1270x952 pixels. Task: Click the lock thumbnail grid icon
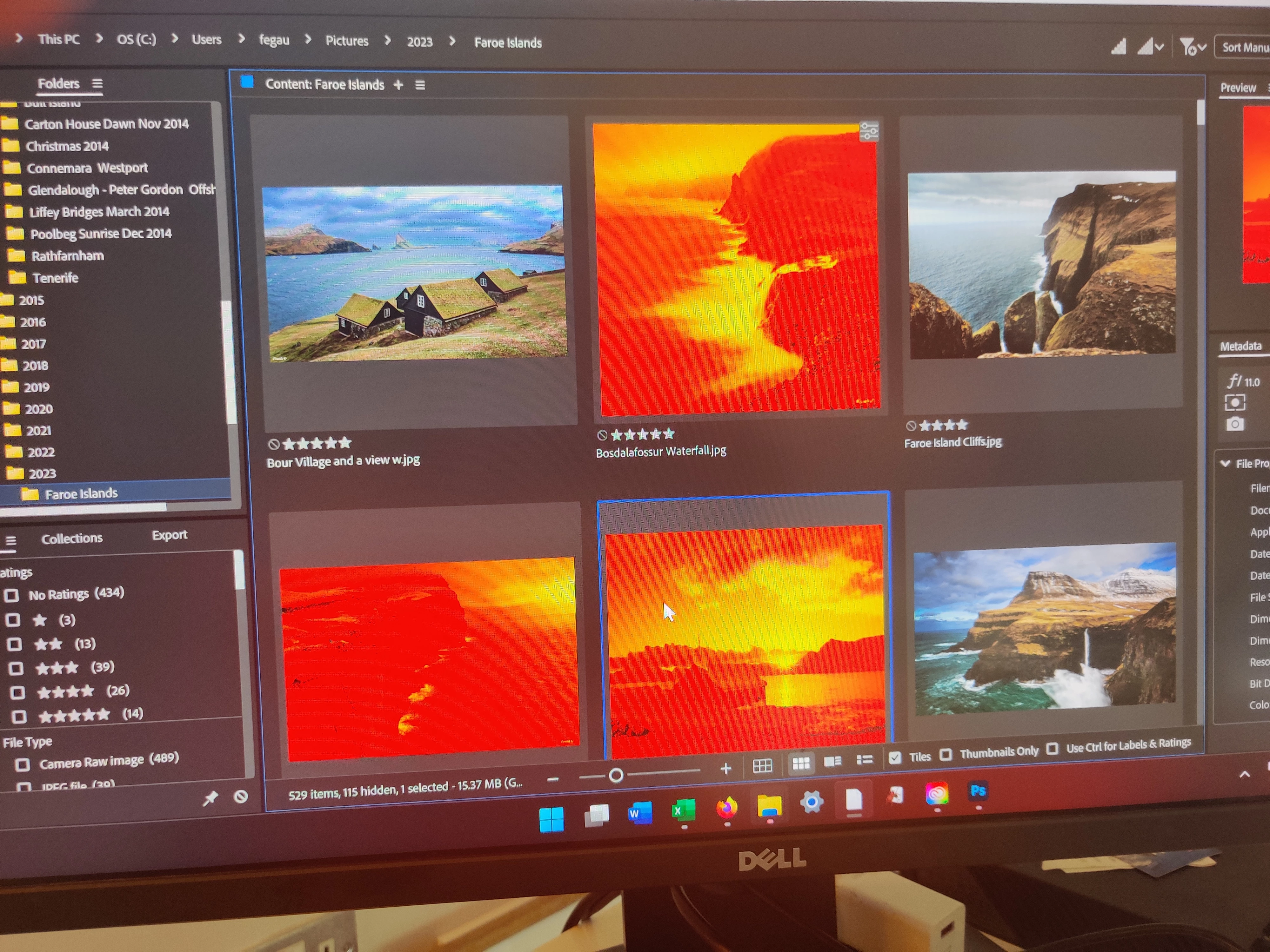[x=762, y=765]
